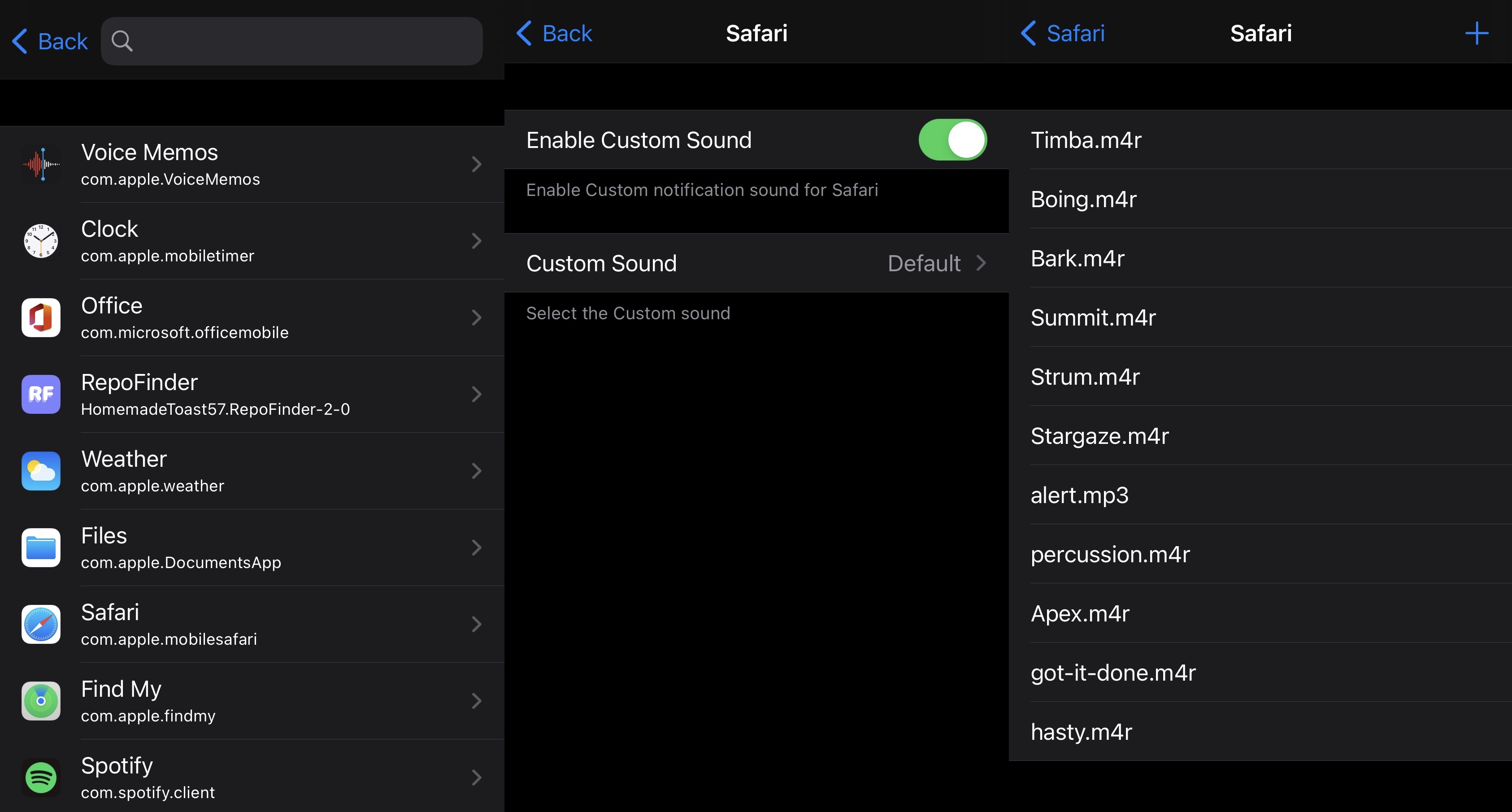The image size is (1512, 812).
Task: Open Voice Memos entry by name
Action: point(150,152)
